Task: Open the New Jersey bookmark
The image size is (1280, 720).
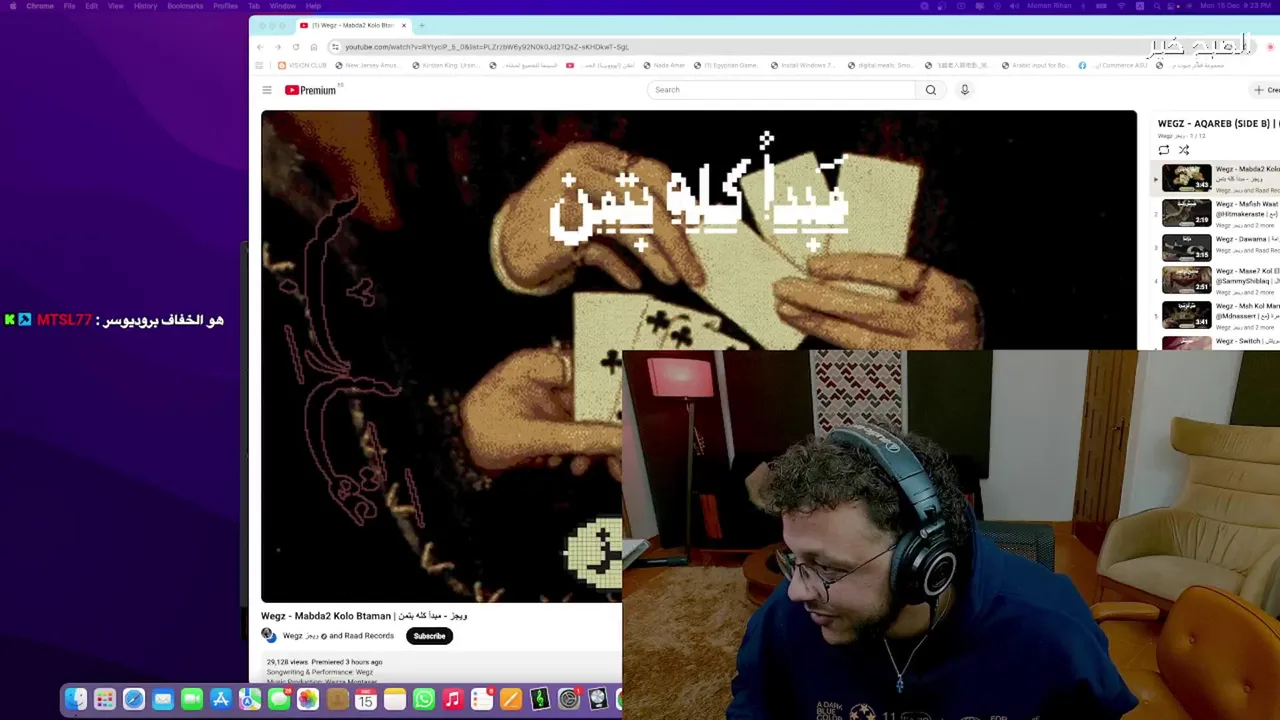Action: [x=366, y=66]
